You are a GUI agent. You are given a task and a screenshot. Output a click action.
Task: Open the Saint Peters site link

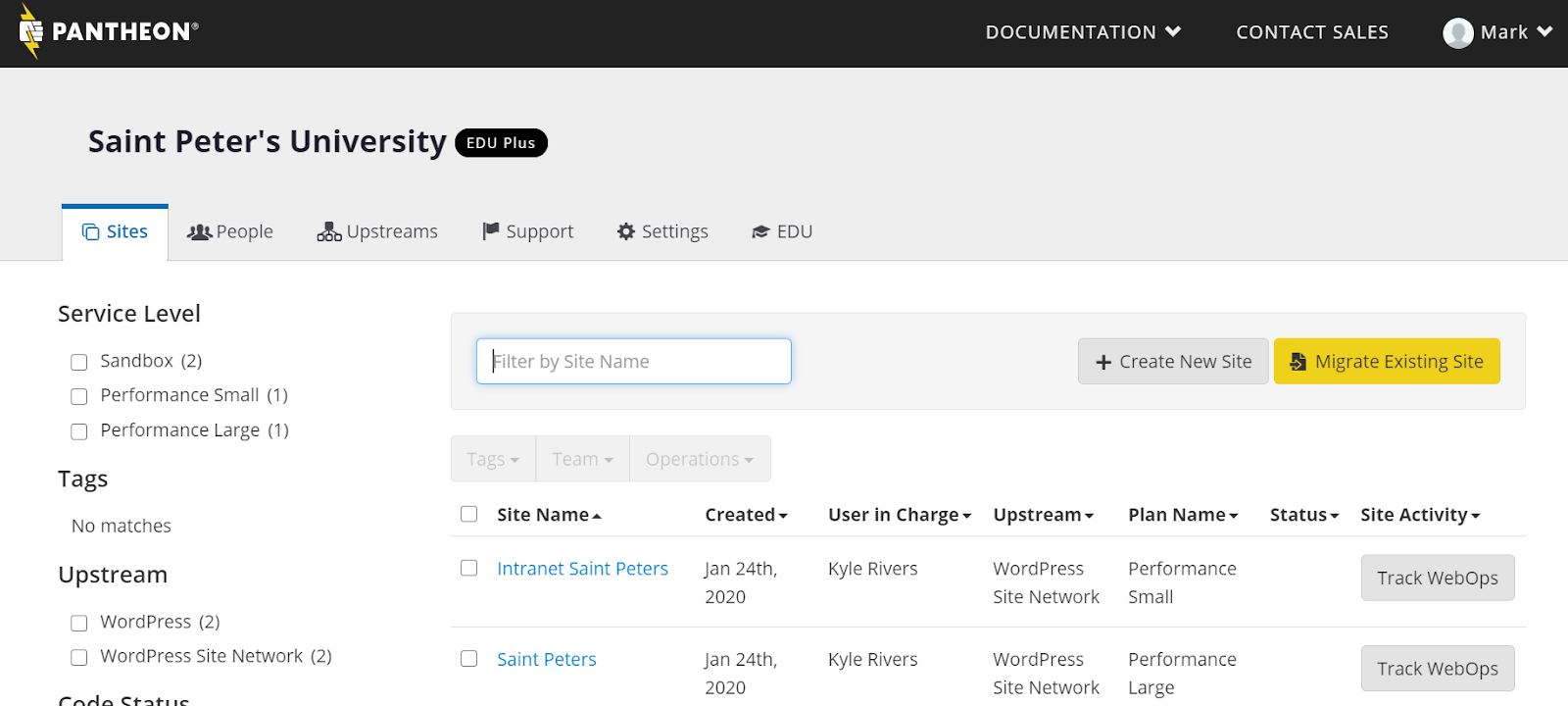click(547, 659)
